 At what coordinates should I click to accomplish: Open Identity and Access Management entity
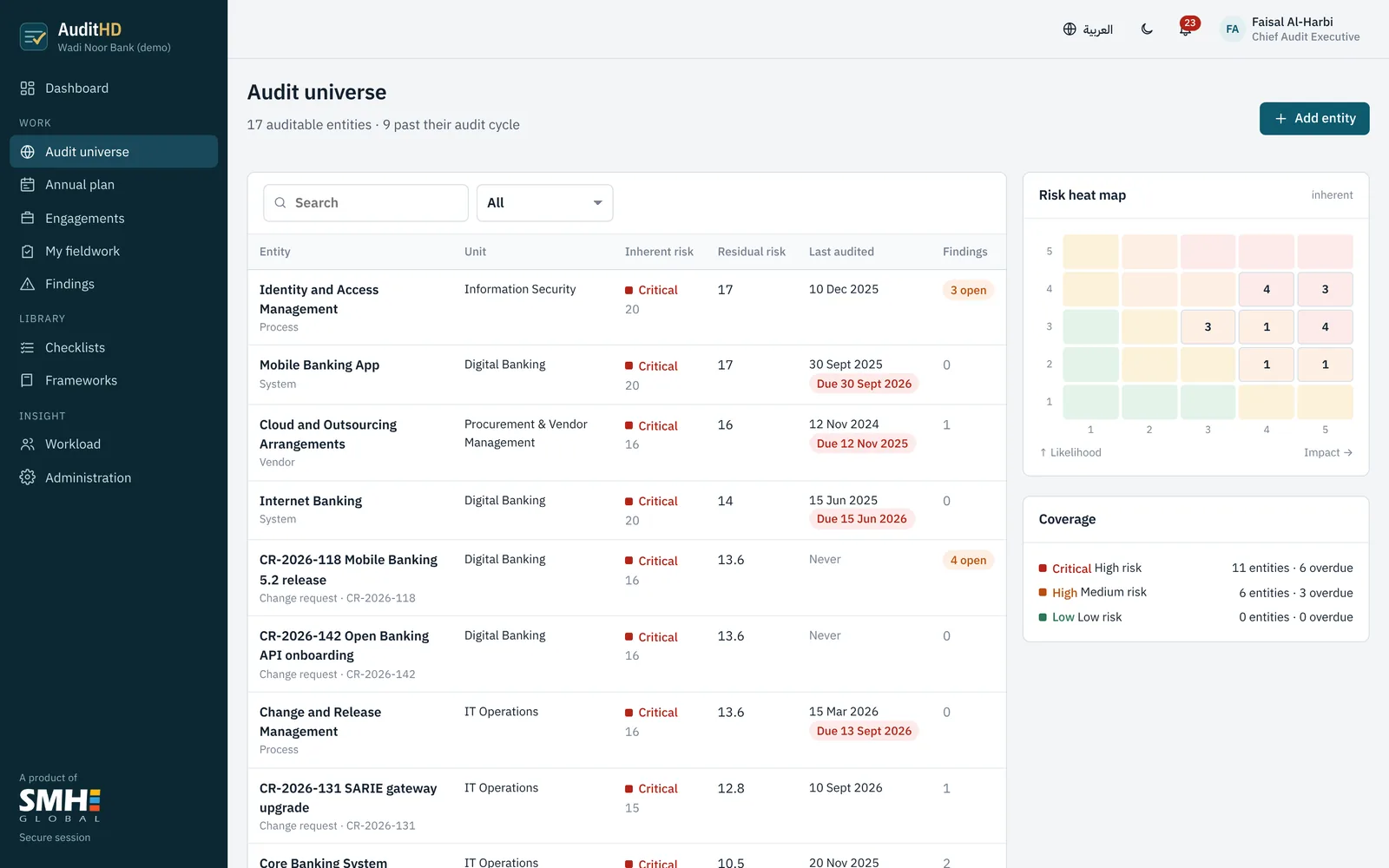pyautogui.click(x=319, y=299)
